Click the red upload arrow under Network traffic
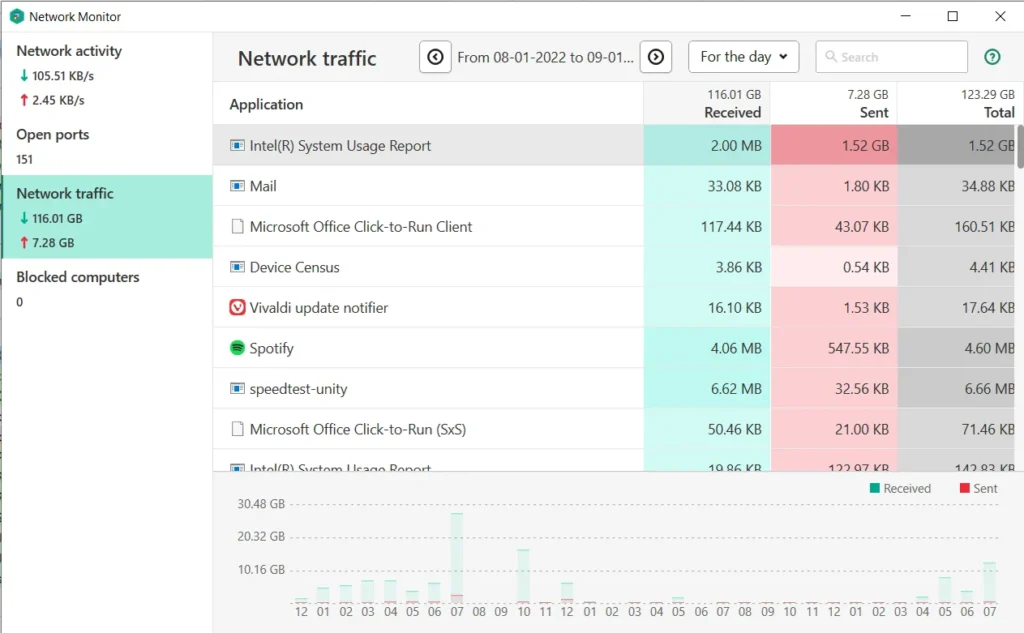Screen dimensions: 1024x633 tap(24, 242)
